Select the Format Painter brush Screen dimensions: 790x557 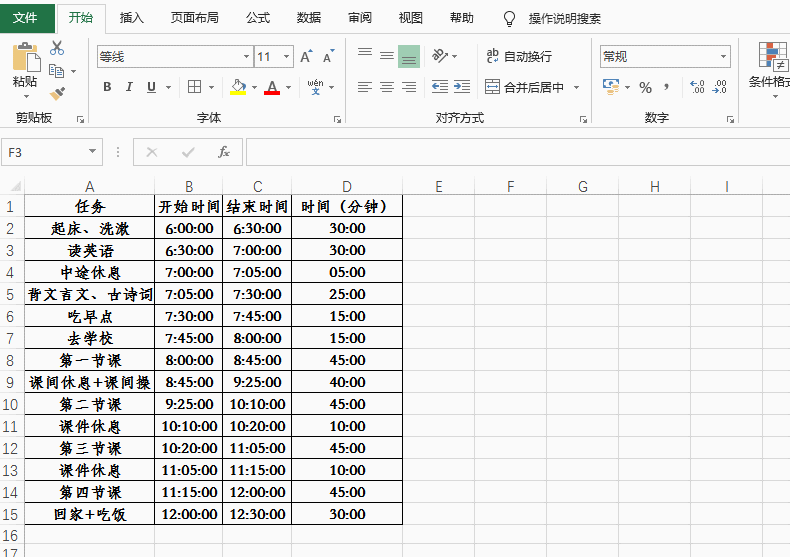point(57,93)
